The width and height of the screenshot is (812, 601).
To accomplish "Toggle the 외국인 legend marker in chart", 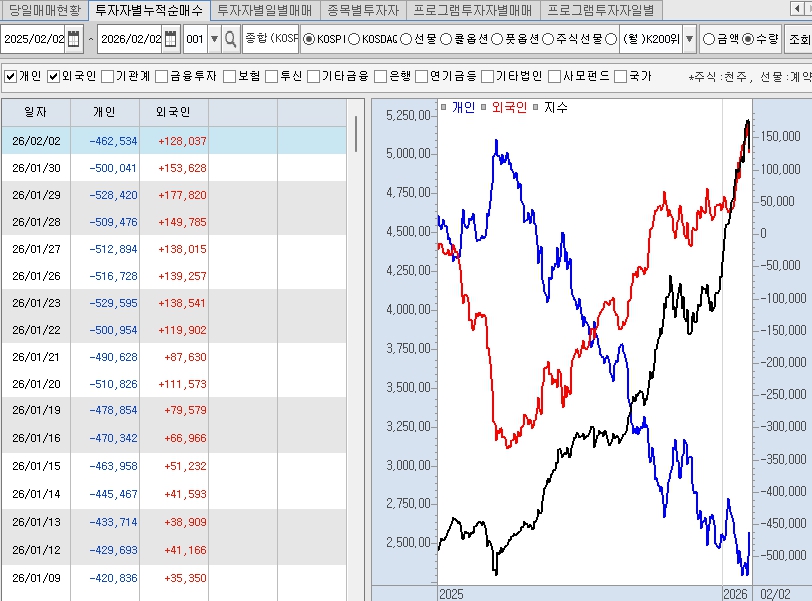I will [485, 107].
